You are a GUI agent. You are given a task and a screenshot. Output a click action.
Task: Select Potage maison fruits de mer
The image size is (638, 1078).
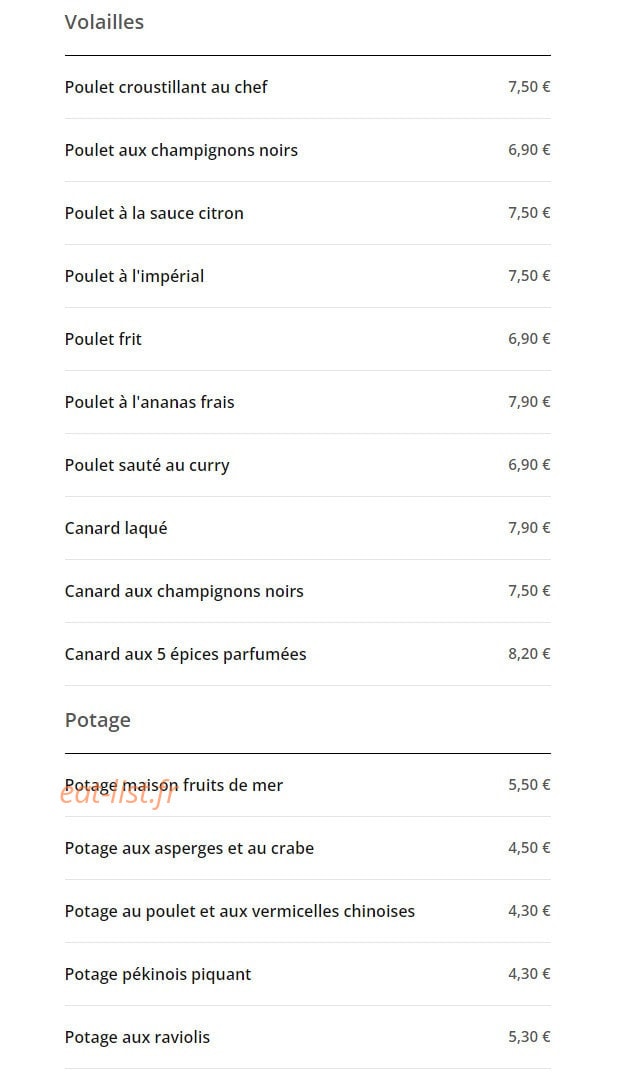[307, 785]
